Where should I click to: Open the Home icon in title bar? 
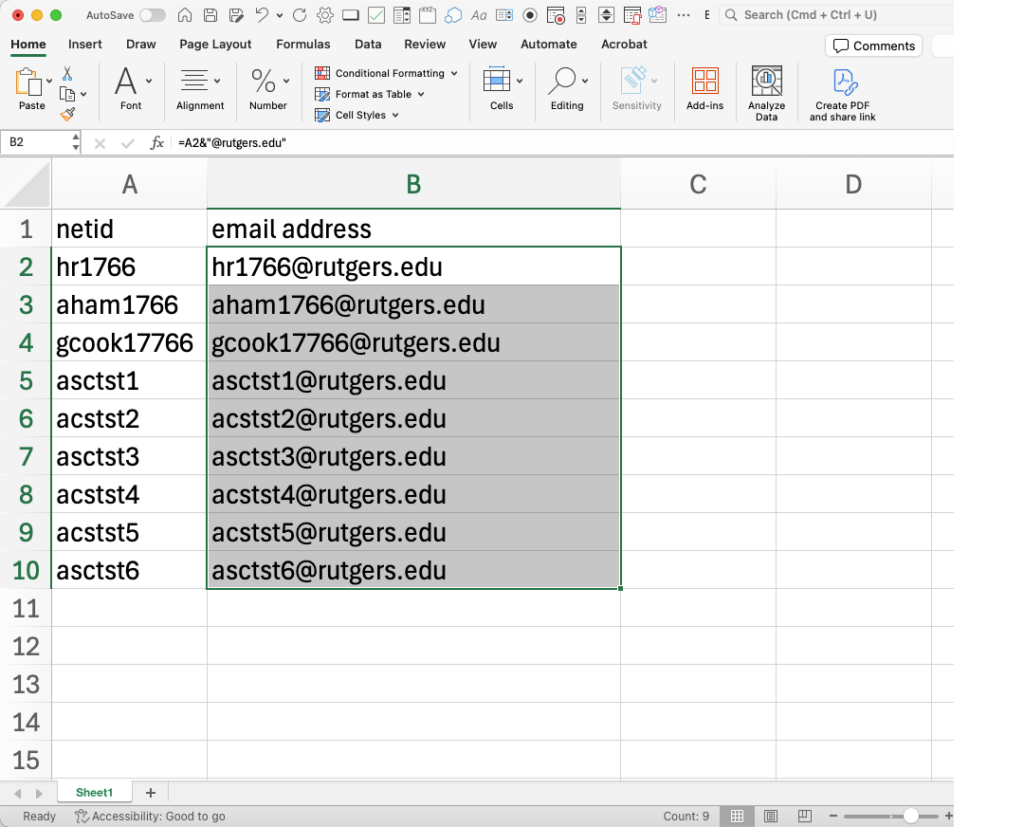click(185, 15)
